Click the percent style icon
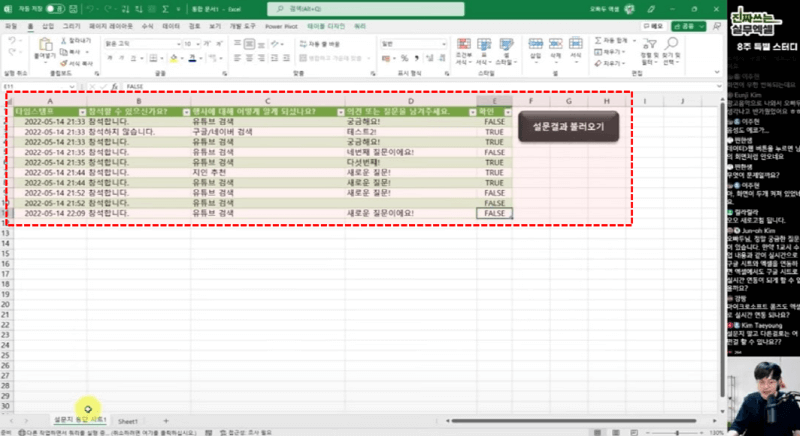This screenshot has width=800, height=436. pos(405,59)
